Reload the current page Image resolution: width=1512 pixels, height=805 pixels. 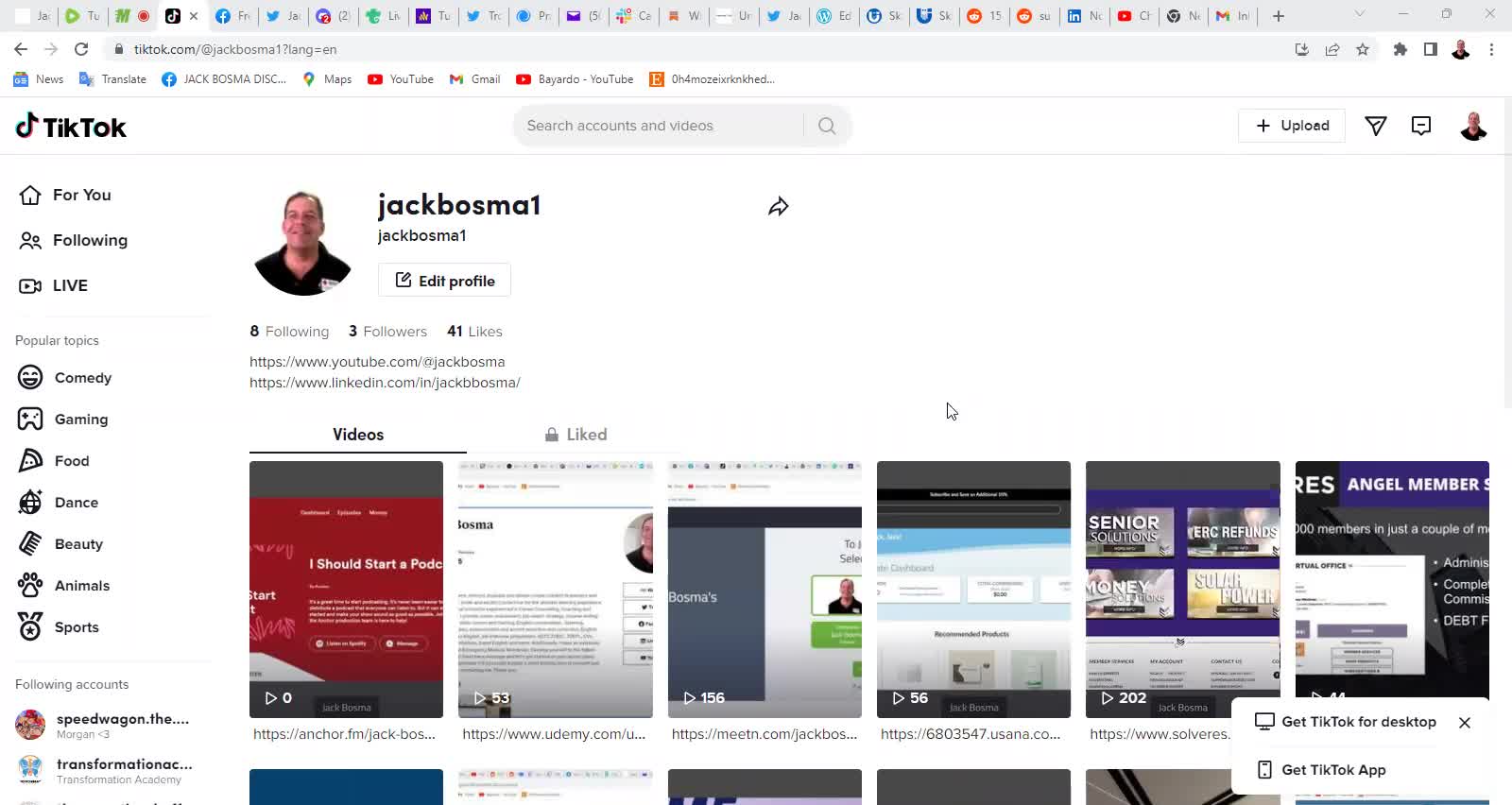[81, 49]
